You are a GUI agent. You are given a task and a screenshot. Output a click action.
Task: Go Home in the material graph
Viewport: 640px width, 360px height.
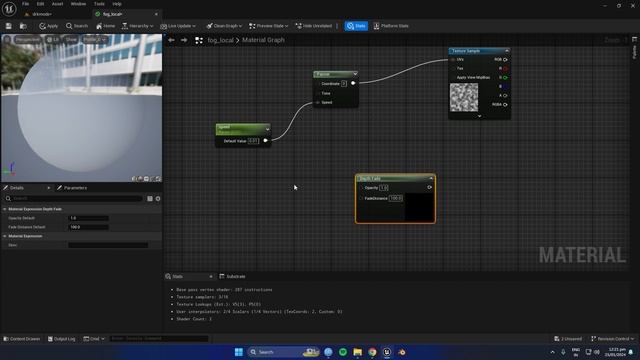(x=105, y=26)
